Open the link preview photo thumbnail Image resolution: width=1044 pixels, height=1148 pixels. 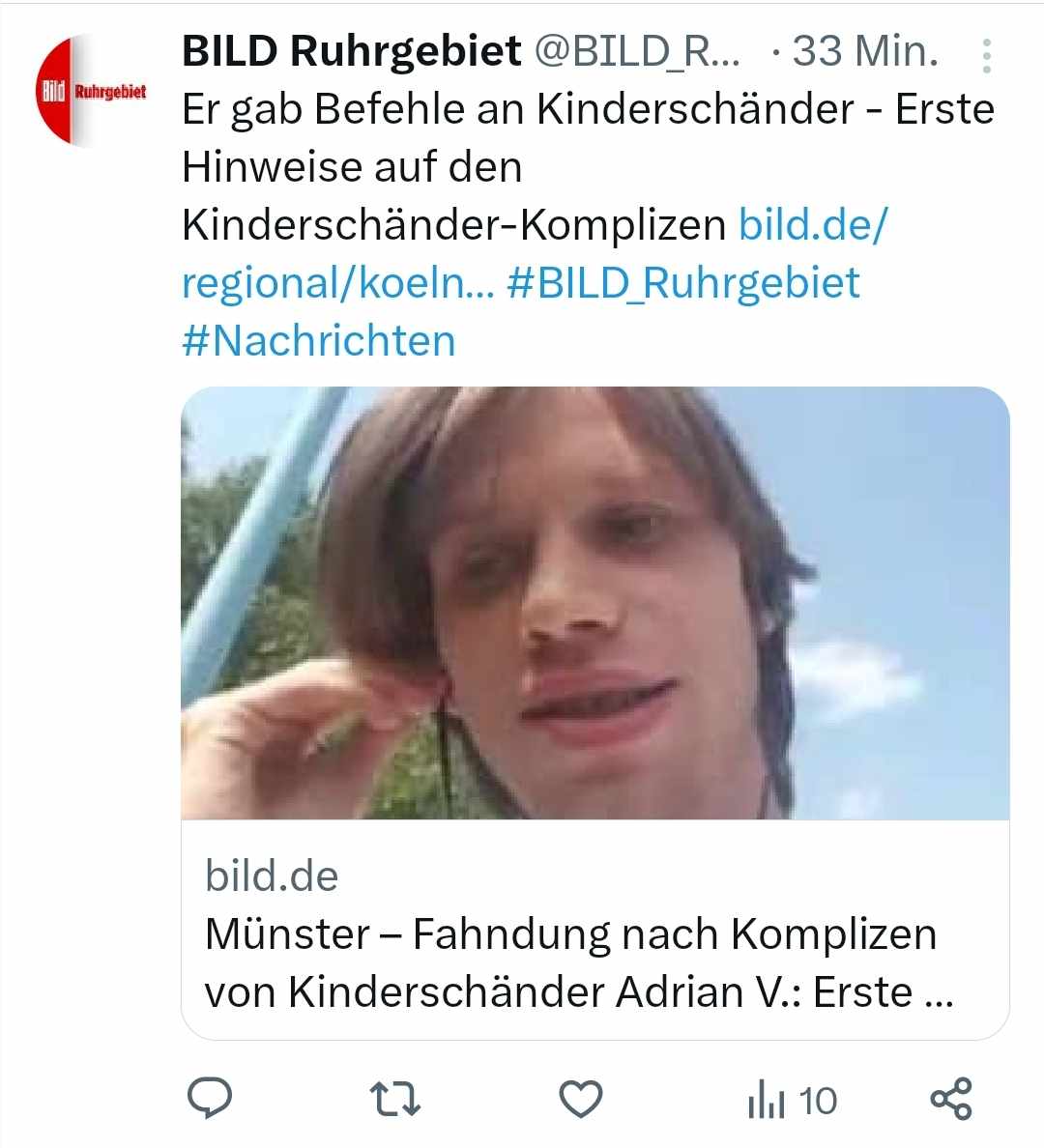coord(595,603)
